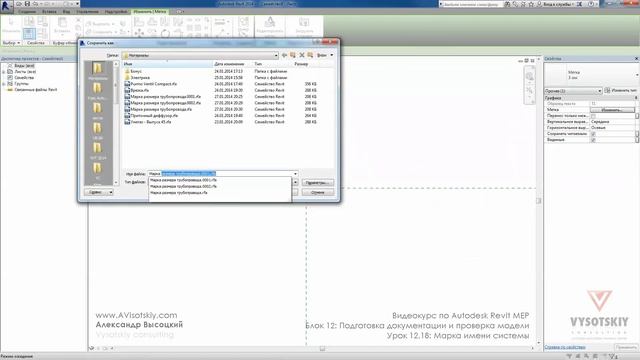Screen dimensions: 640x360
Task: Select Врезка.rfa in file list
Action: point(137,90)
